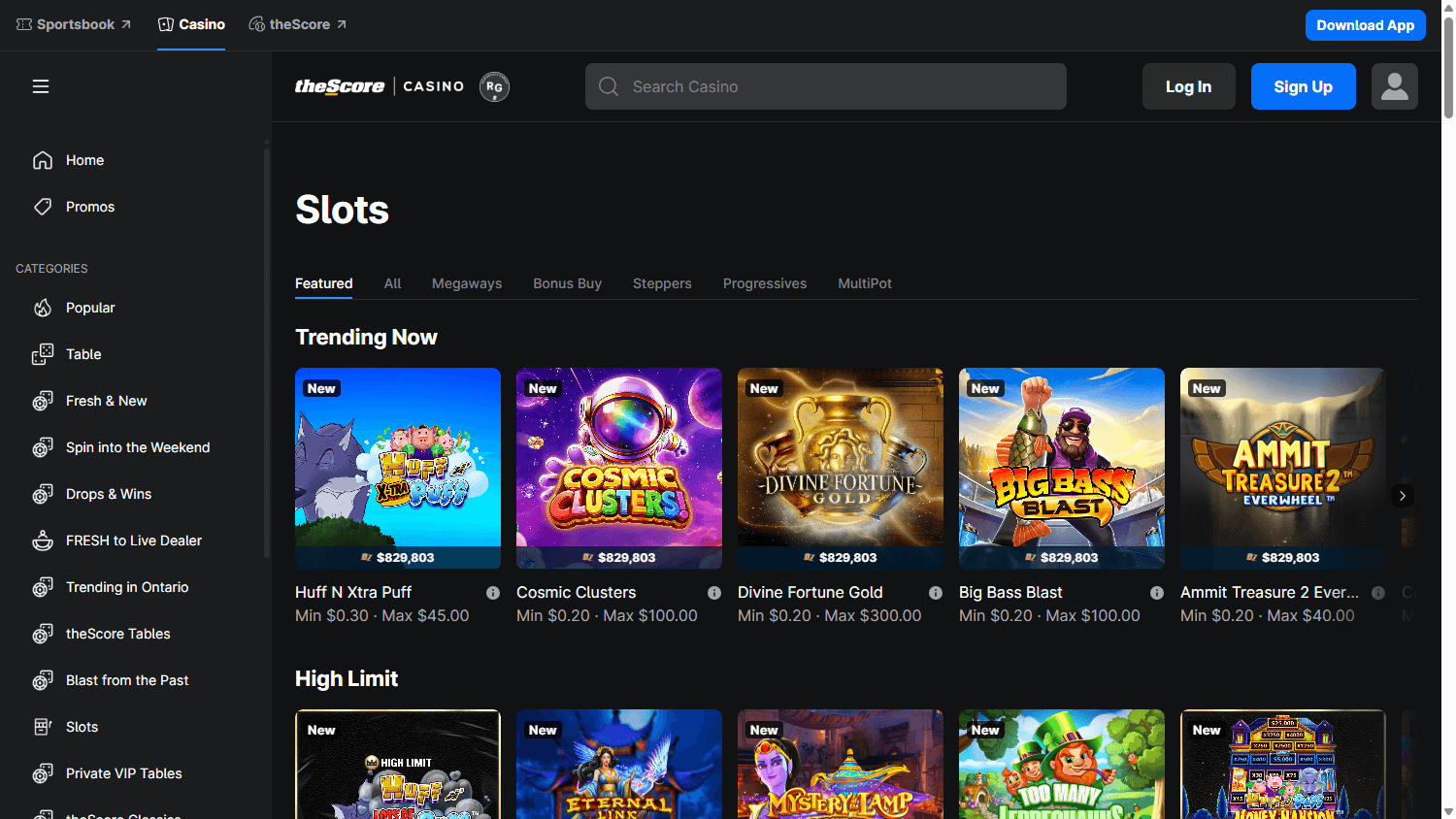This screenshot has width=1456, height=819.
Task: Open Big Bass Blast game thumbnail
Action: tap(1062, 468)
